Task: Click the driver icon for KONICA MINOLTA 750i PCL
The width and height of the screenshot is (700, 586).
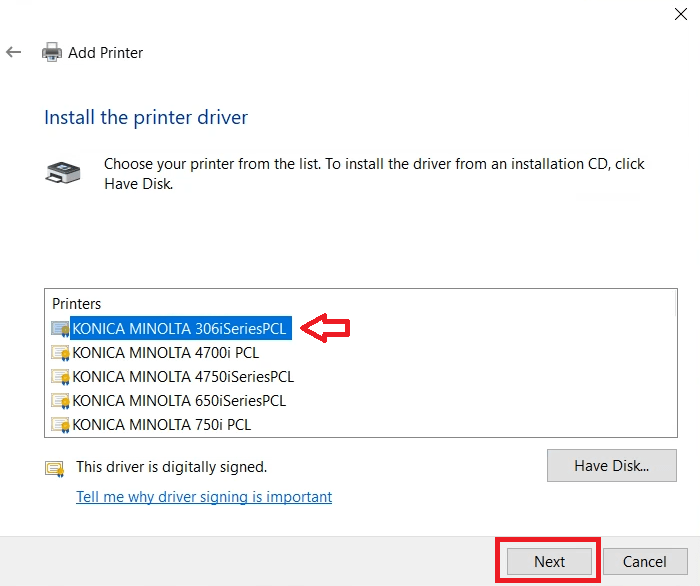Action: click(60, 425)
